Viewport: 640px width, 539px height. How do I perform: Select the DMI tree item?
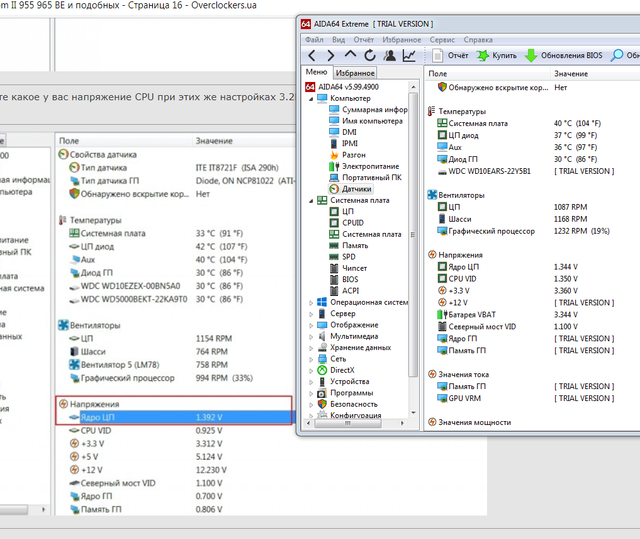343,132
